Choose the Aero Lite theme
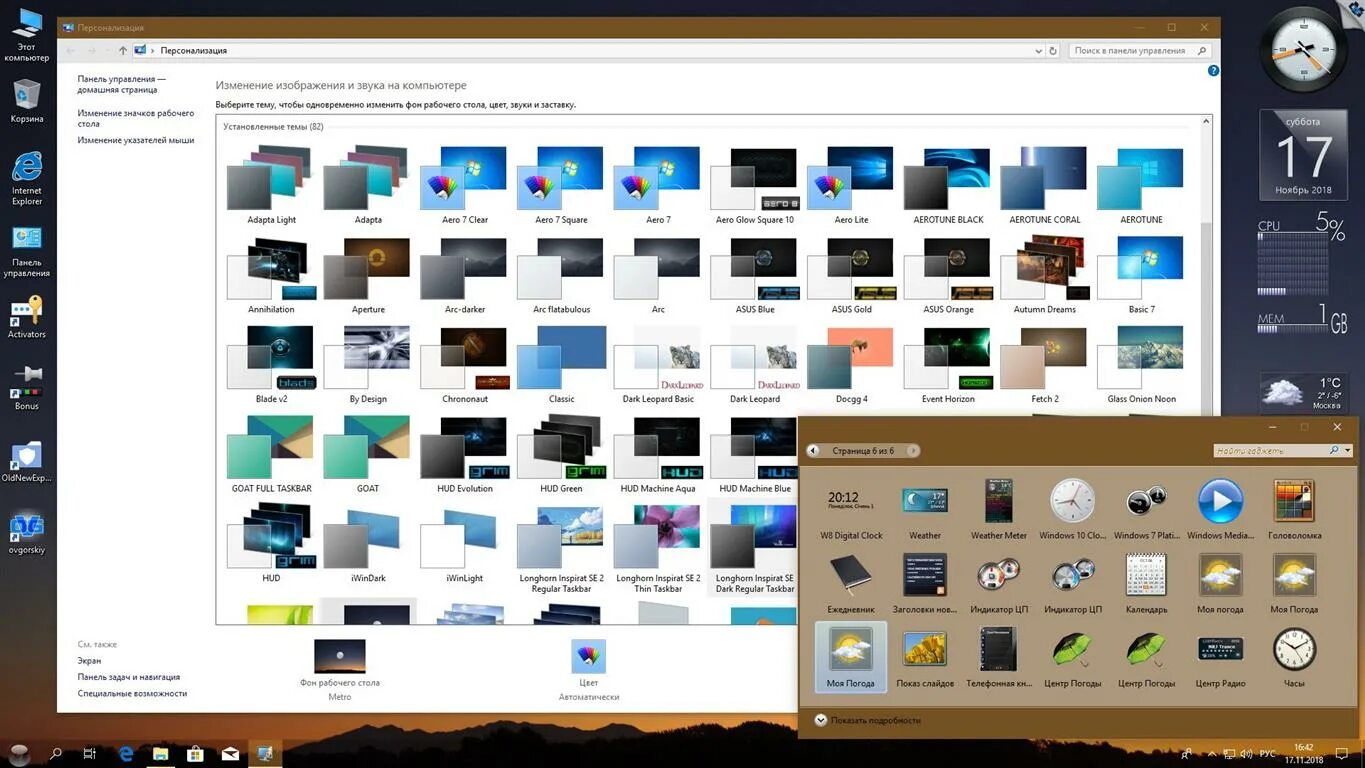The width and height of the screenshot is (1365, 768). point(851,184)
